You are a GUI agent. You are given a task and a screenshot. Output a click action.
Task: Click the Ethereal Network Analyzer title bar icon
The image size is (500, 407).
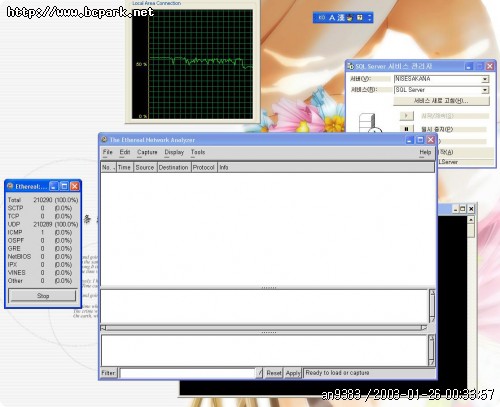tap(105, 140)
